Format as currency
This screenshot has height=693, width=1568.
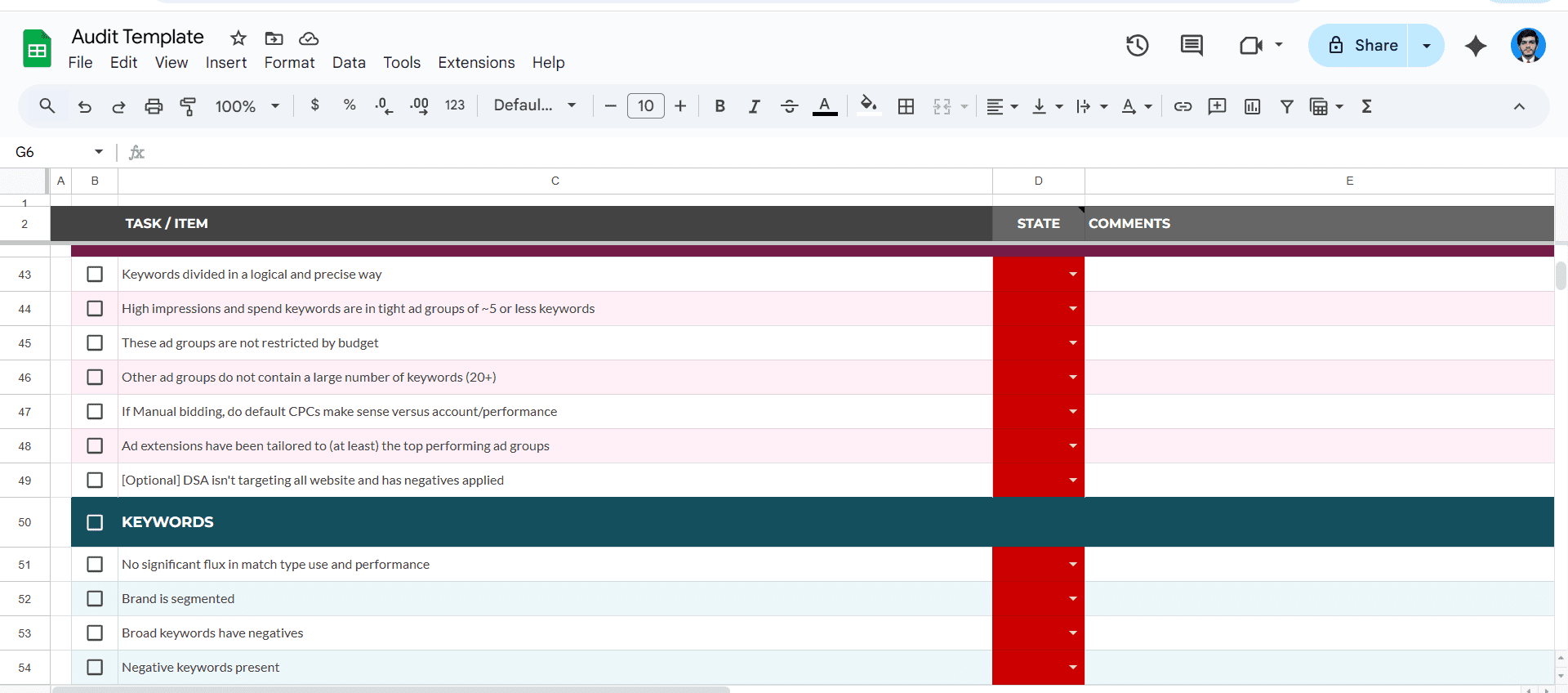pyautogui.click(x=315, y=105)
